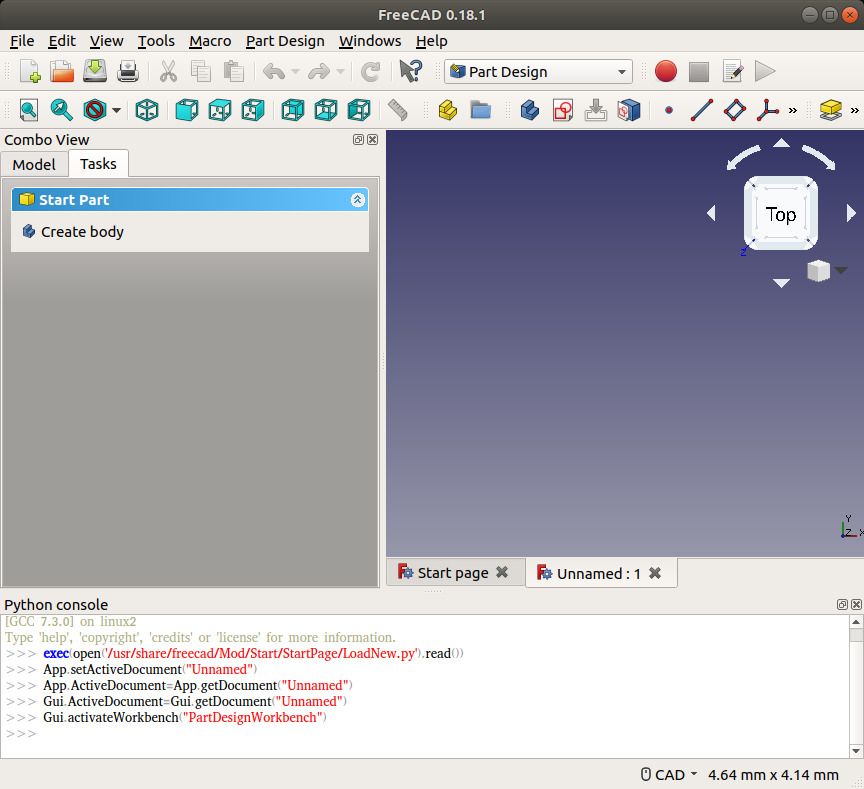Open the Help menu
864x789 pixels.
click(431, 41)
